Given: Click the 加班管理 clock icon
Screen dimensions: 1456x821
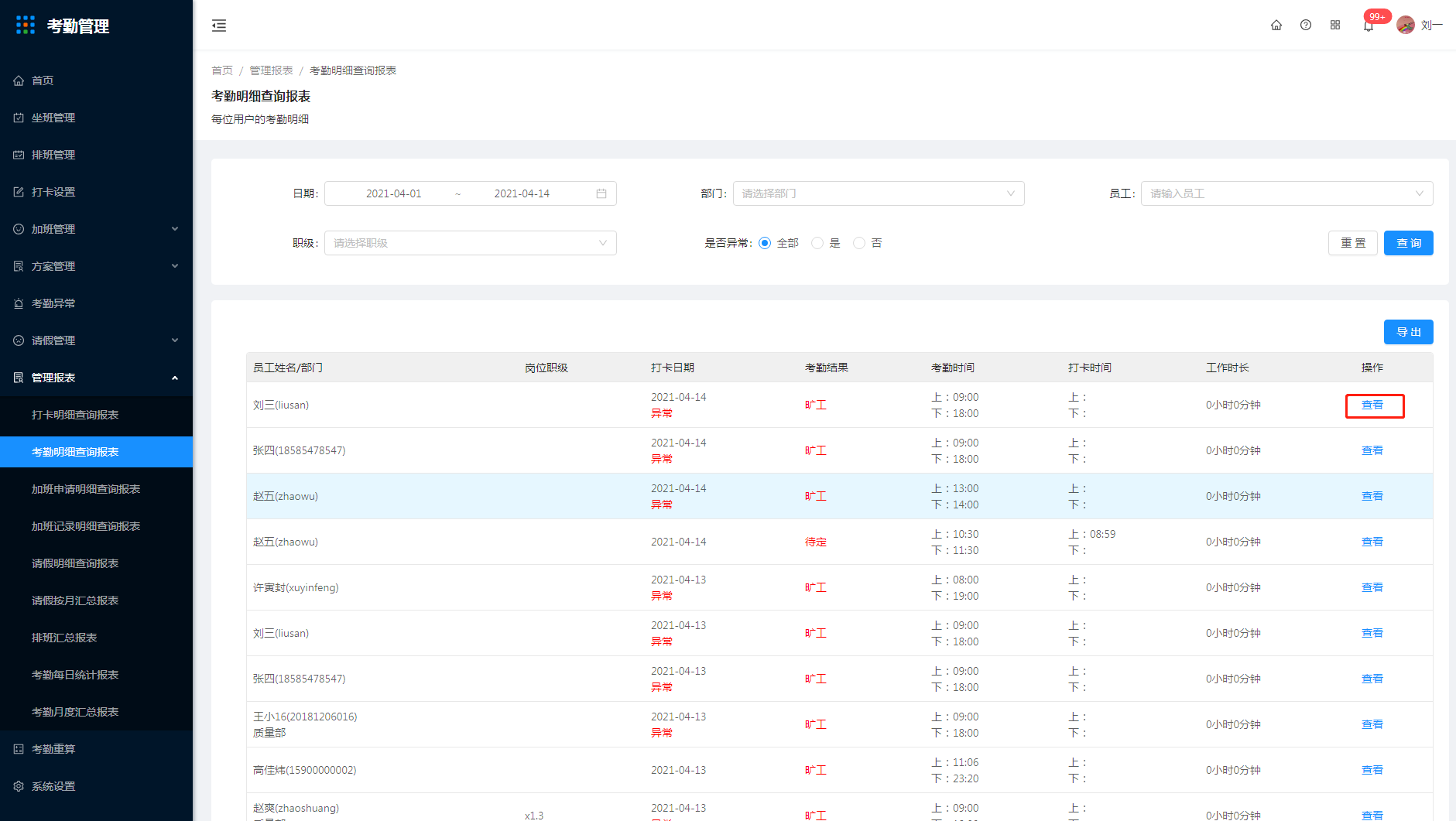Looking at the screenshot, I should (x=19, y=229).
